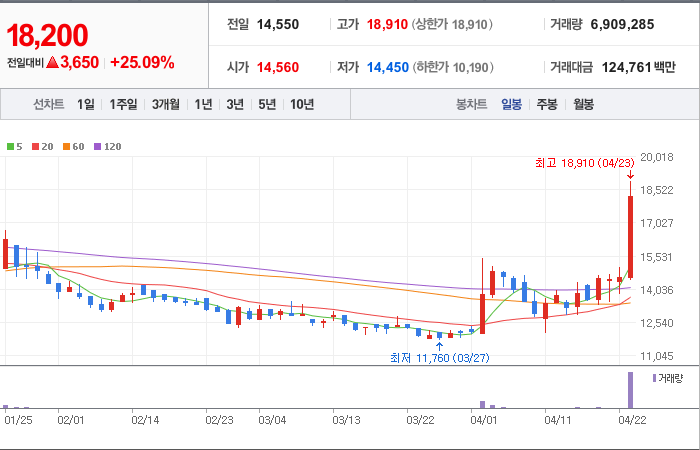
Task: Click the 03/04 date axis label
Action: [x=272, y=420]
